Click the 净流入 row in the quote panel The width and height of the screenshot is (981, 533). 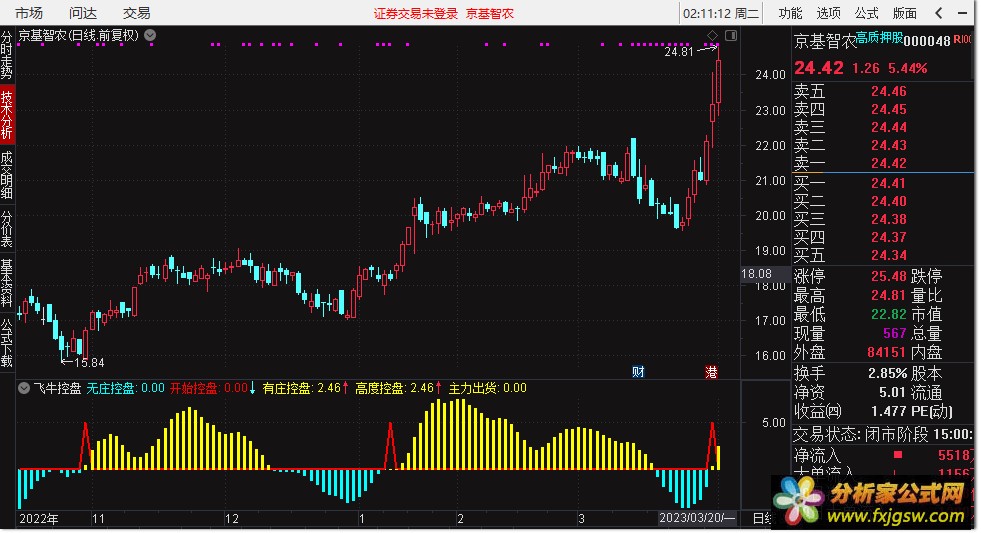coord(883,455)
